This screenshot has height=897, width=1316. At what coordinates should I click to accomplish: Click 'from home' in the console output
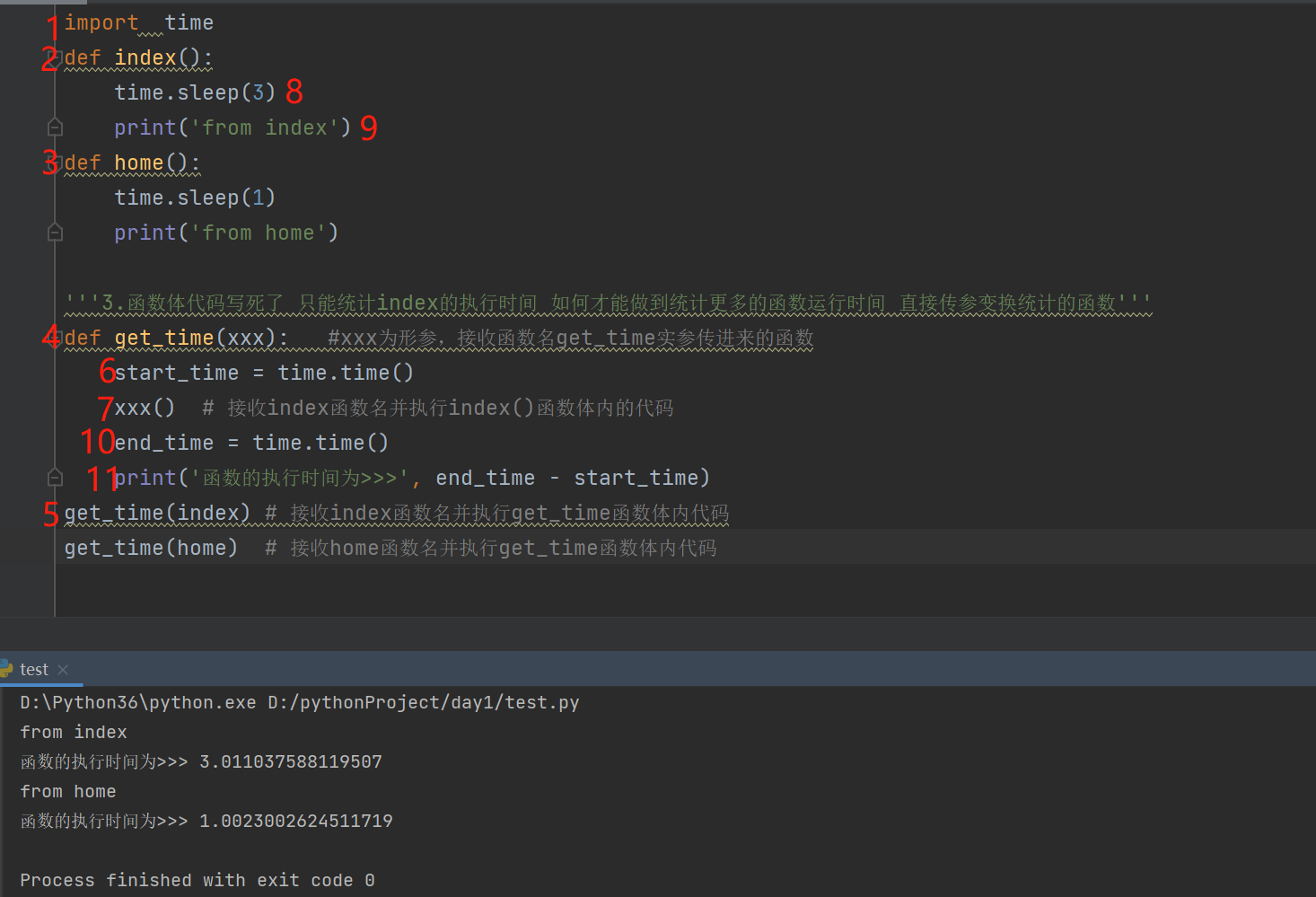(x=68, y=792)
